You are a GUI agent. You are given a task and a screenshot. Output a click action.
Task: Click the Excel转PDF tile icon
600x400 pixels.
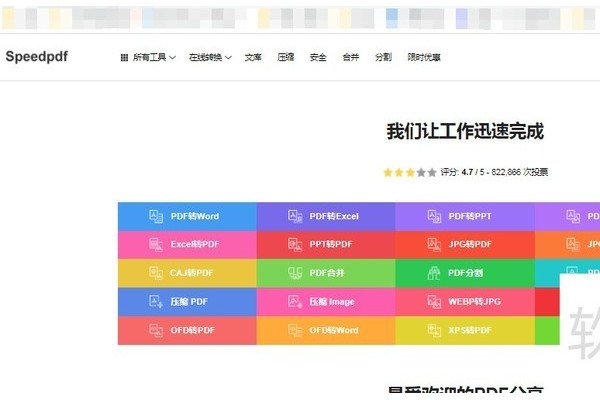(x=156, y=244)
